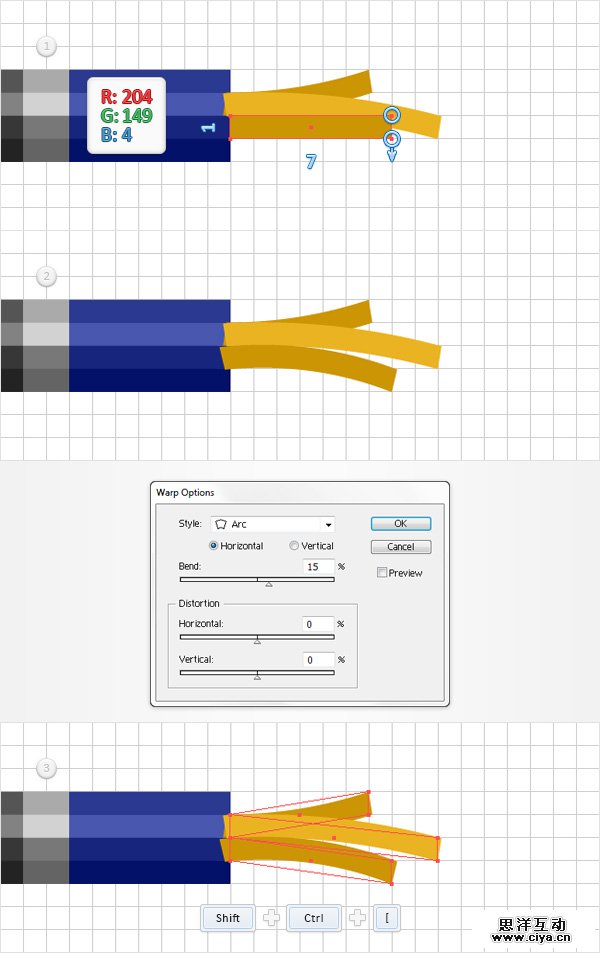Click the plus sign between Ctrl and bracket key

point(357,918)
